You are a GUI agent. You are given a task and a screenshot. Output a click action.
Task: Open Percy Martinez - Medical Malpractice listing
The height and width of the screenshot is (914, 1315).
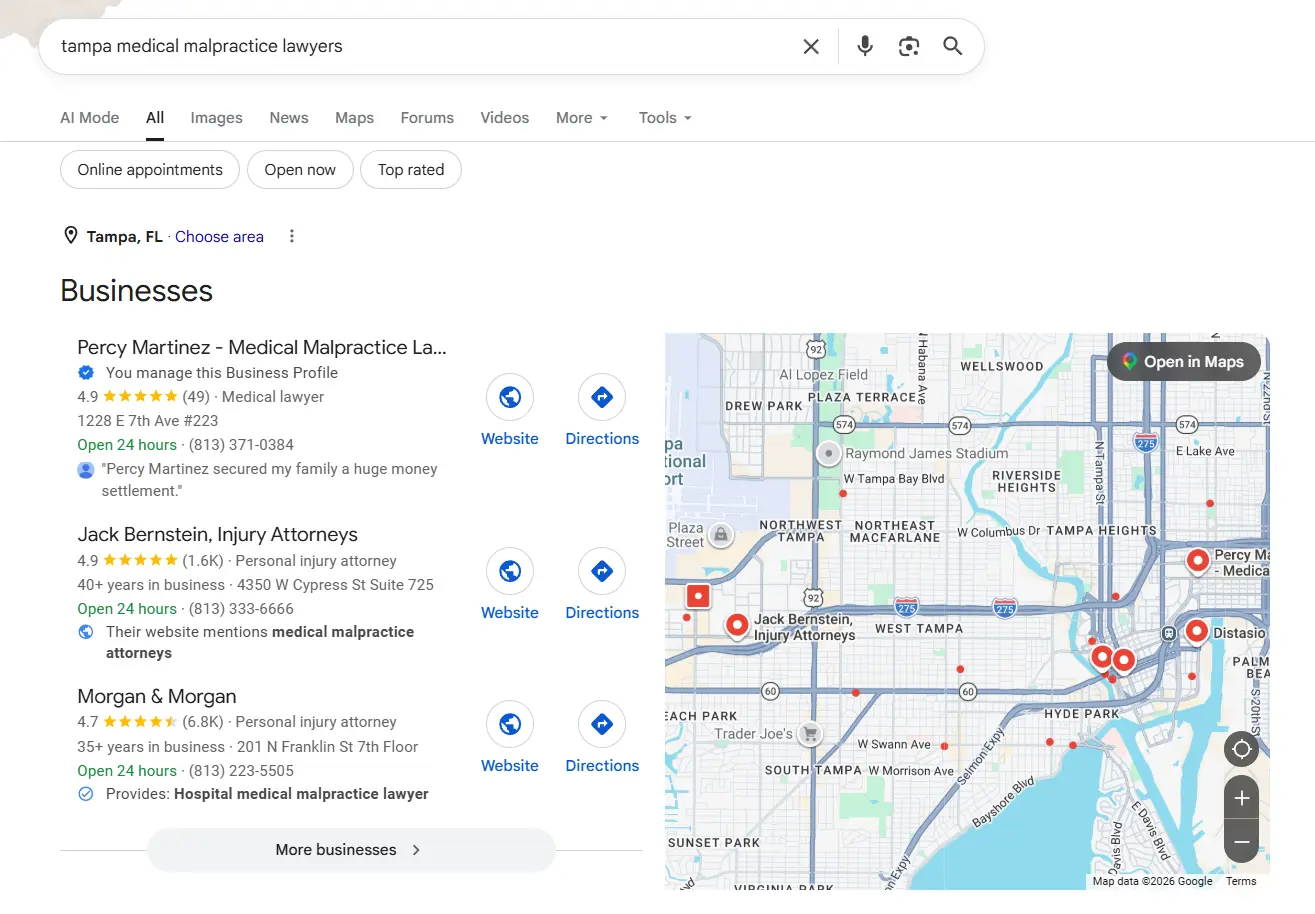point(262,348)
